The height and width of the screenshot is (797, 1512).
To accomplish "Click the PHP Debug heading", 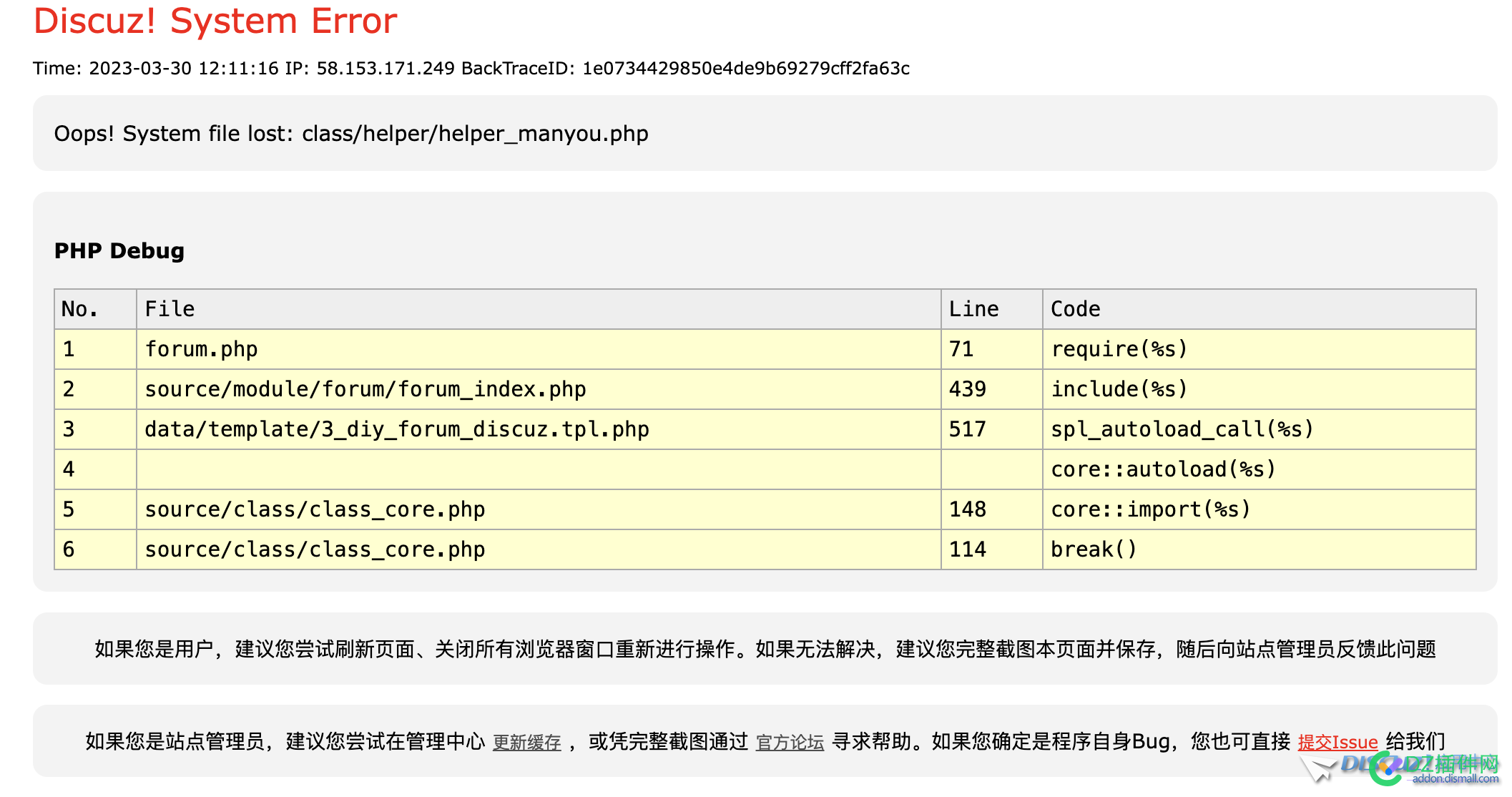I will click(x=119, y=251).
